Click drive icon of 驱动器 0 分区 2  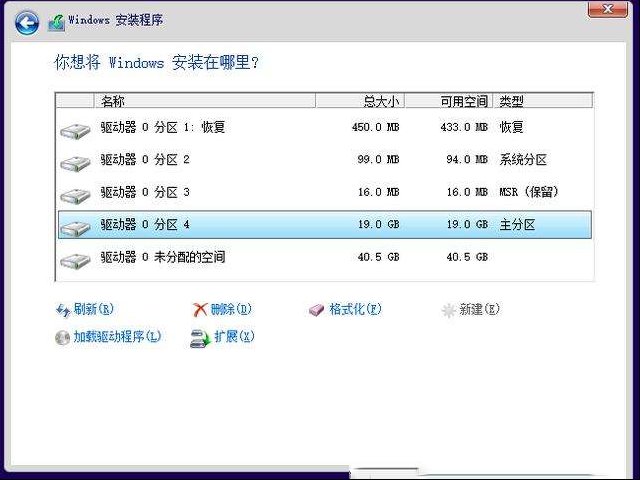tap(75, 163)
